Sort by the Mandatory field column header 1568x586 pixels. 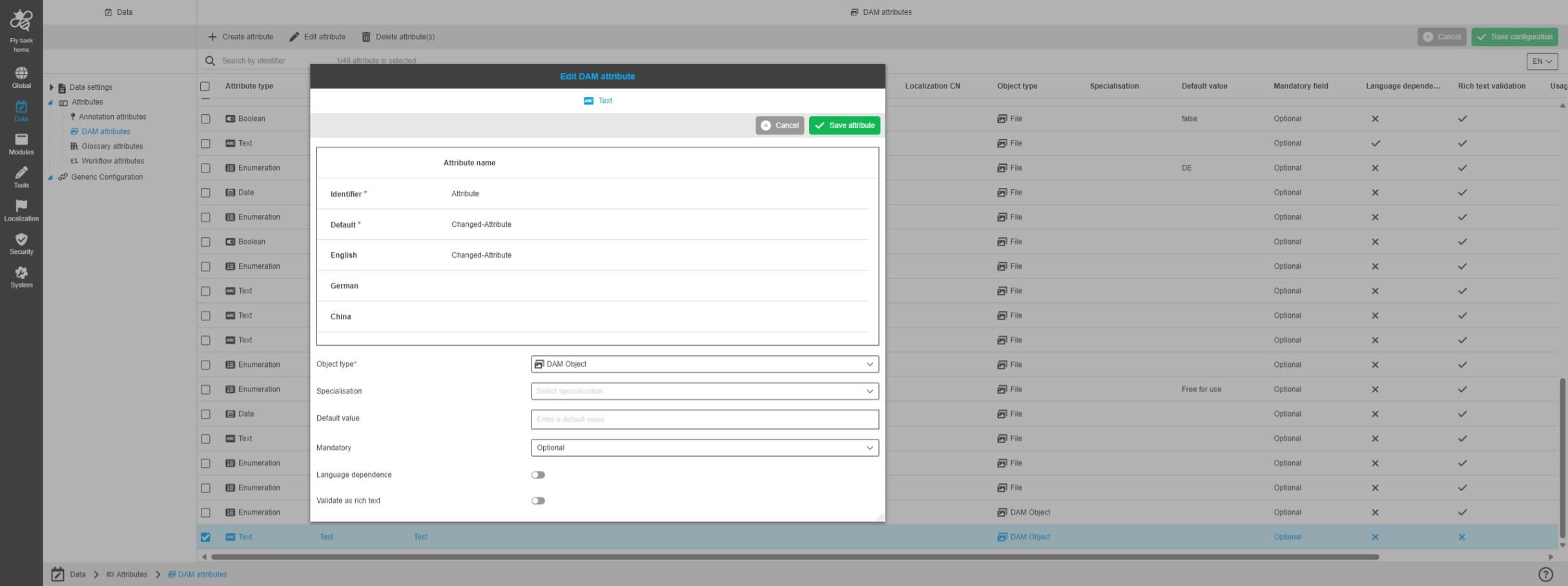pos(1301,86)
